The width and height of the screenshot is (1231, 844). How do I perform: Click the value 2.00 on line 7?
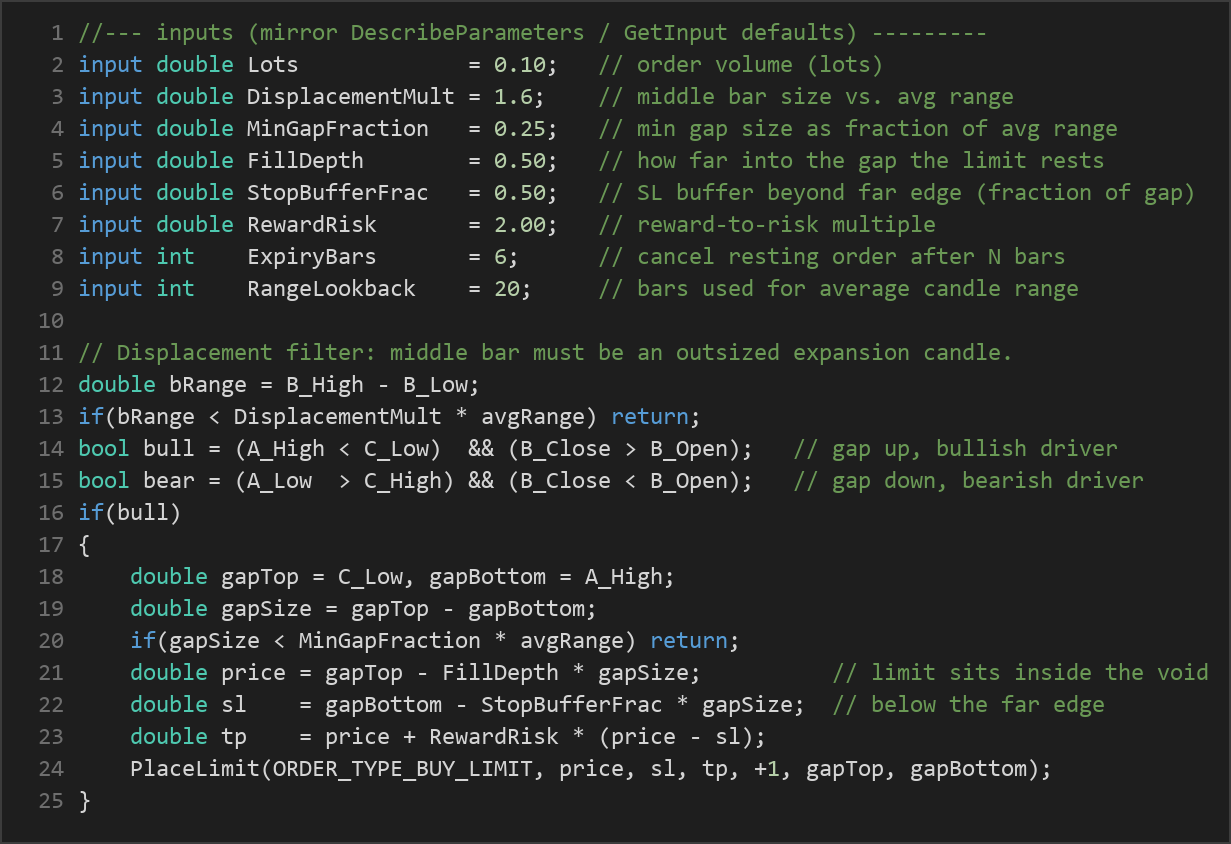[520, 225]
